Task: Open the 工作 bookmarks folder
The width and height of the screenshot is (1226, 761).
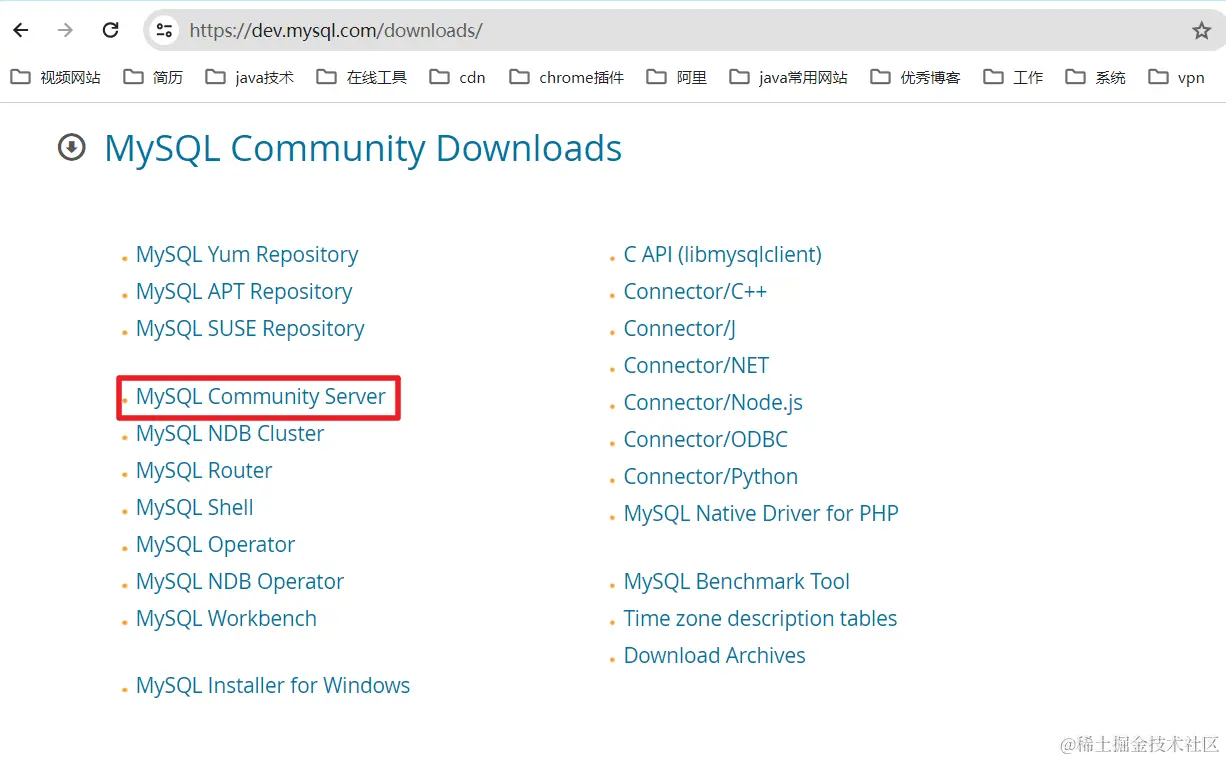Action: [1013, 77]
